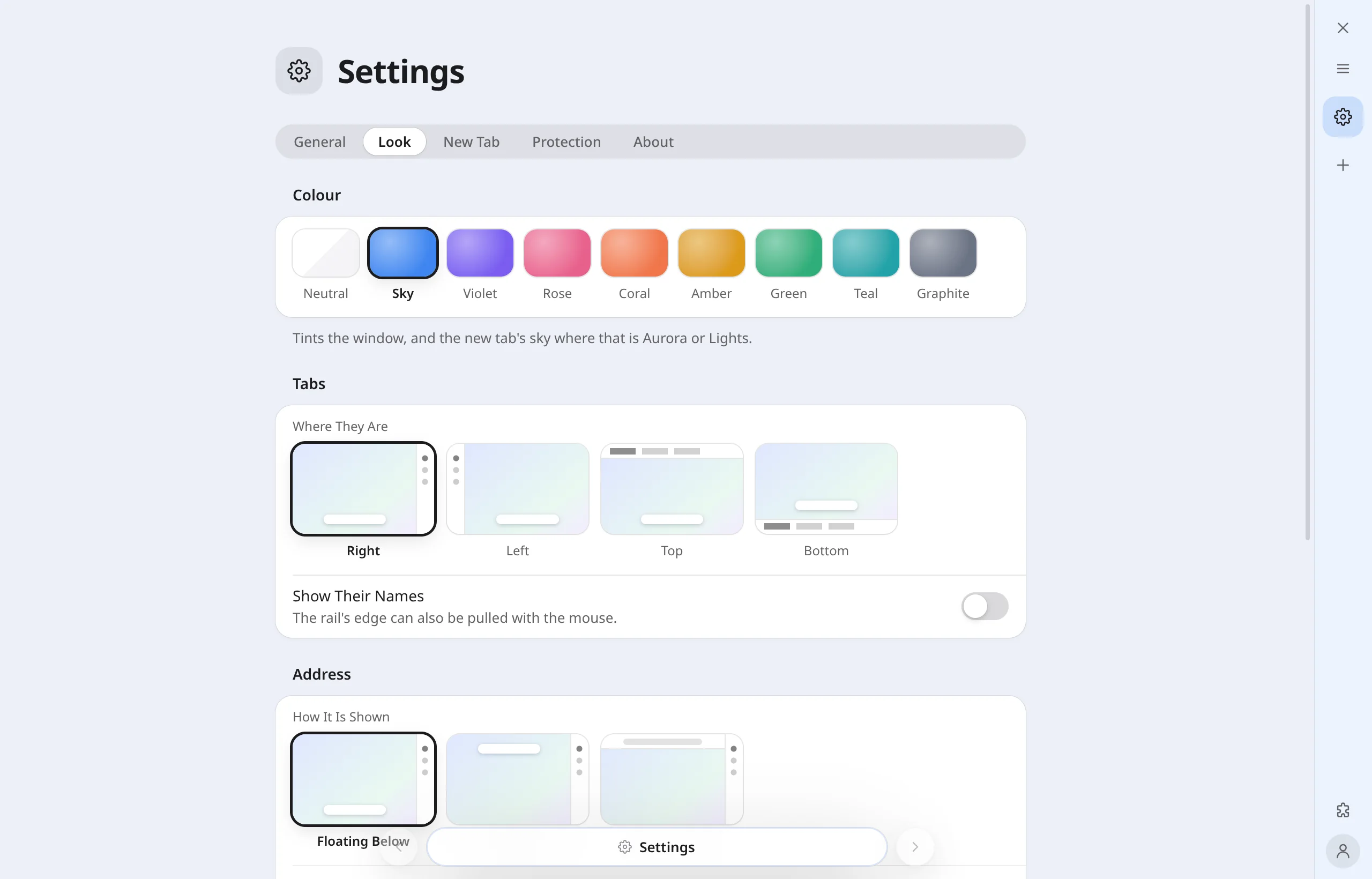
Task: Select the Amber colour swatch
Action: [711, 253]
